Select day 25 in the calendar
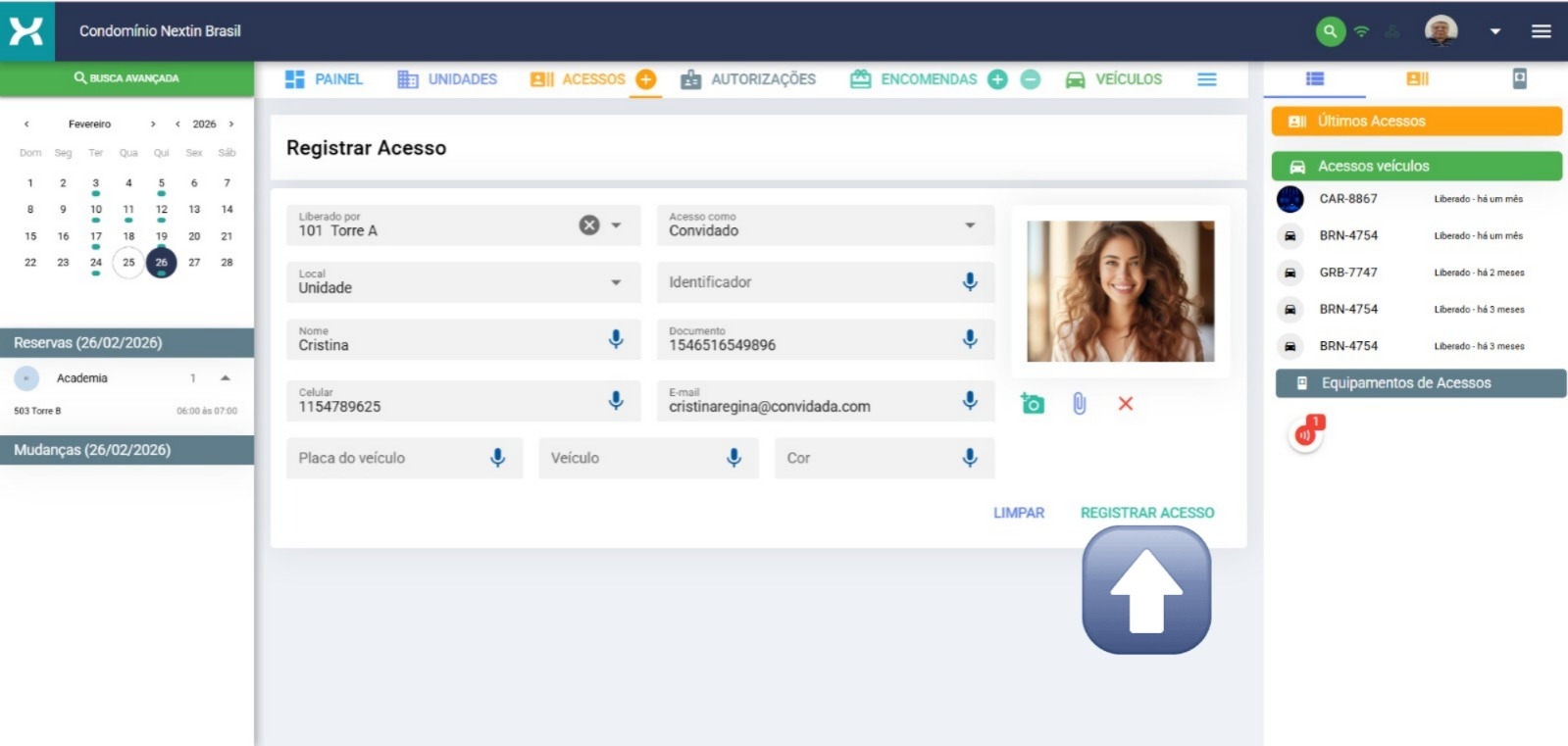Image resolution: width=1568 pixels, height=746 pixels. (128, 263)
